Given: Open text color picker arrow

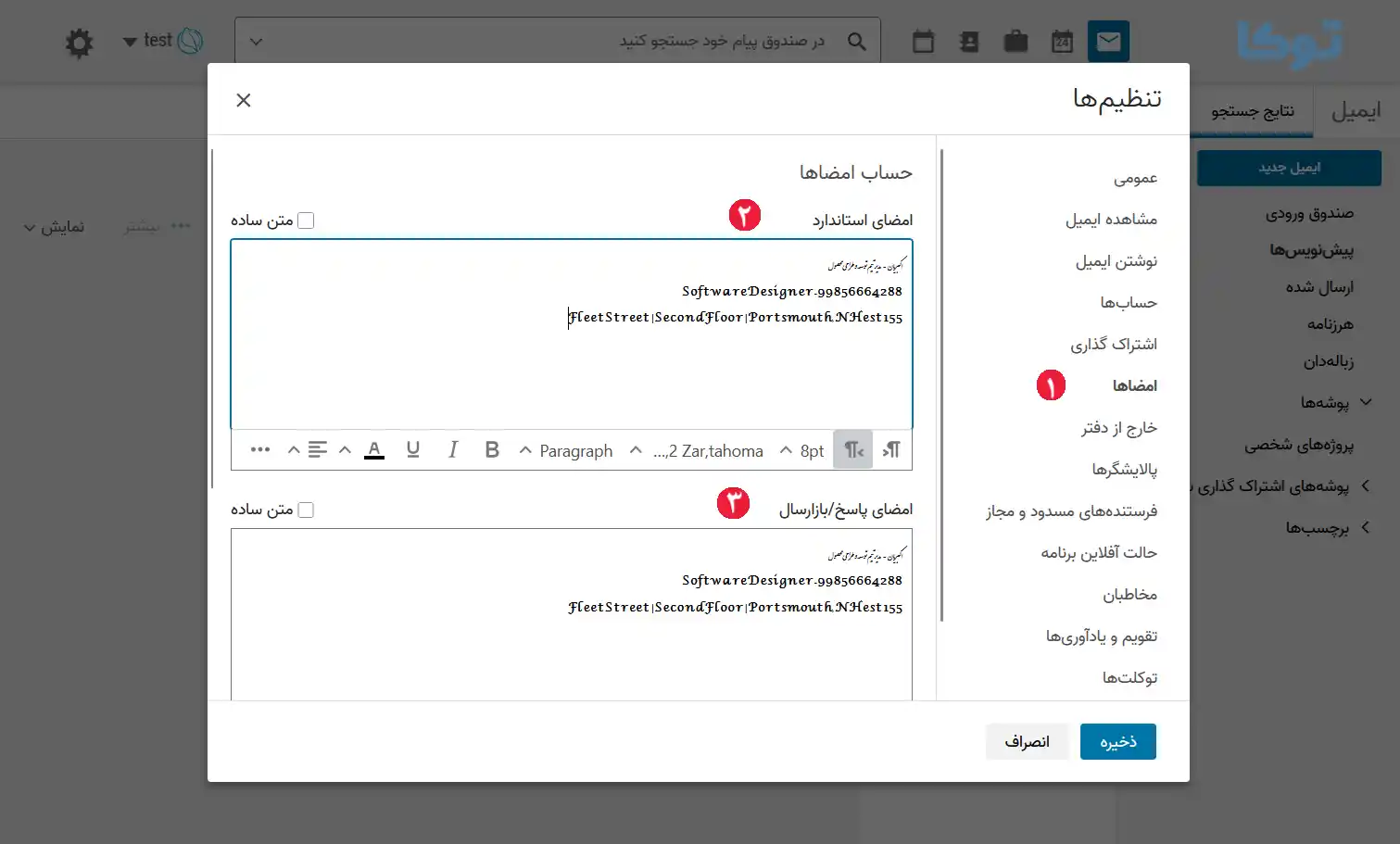Looking at the screenshot, I should (346, 450).
